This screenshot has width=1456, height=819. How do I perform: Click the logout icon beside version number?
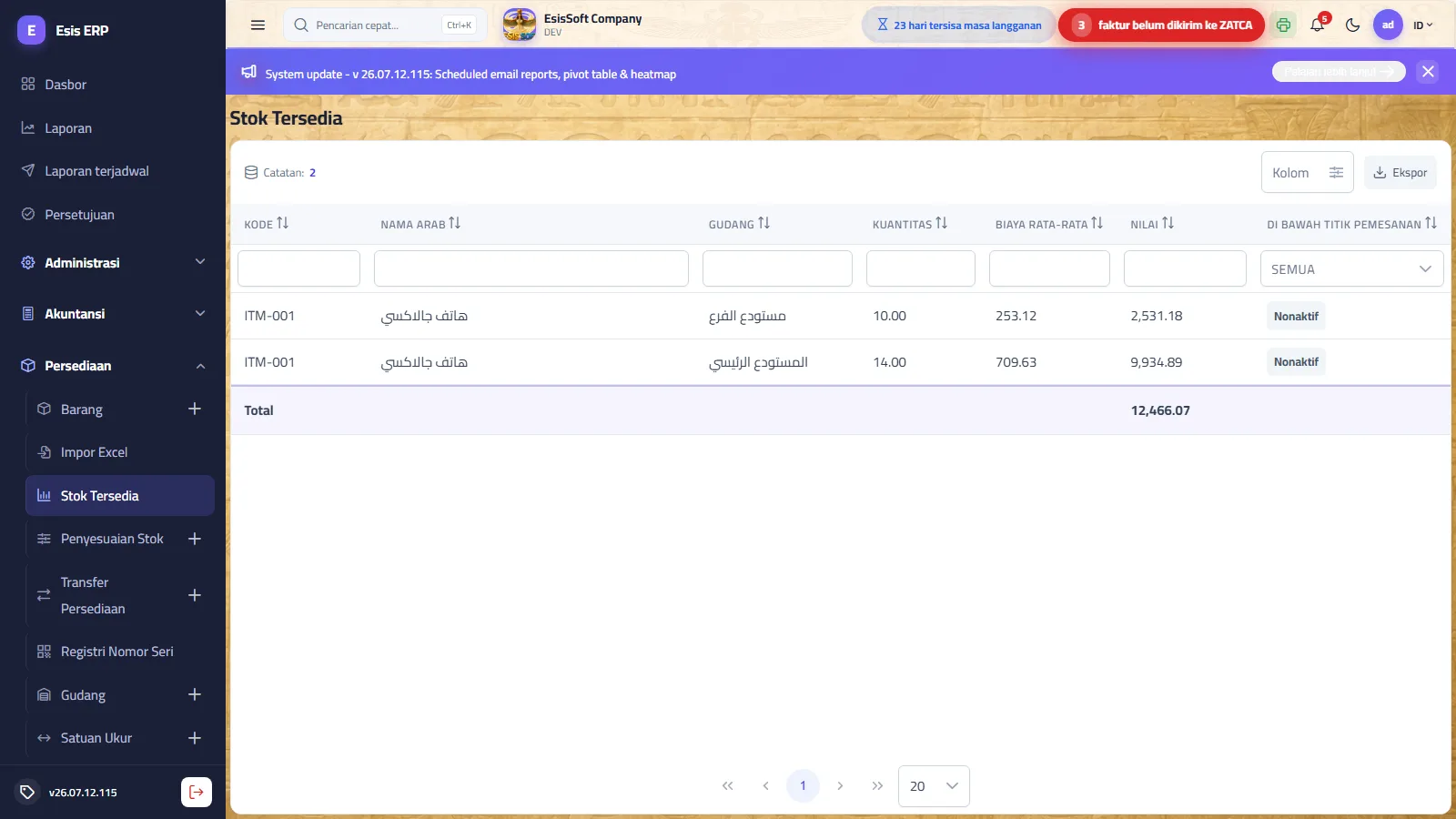[x=197, y=792]
